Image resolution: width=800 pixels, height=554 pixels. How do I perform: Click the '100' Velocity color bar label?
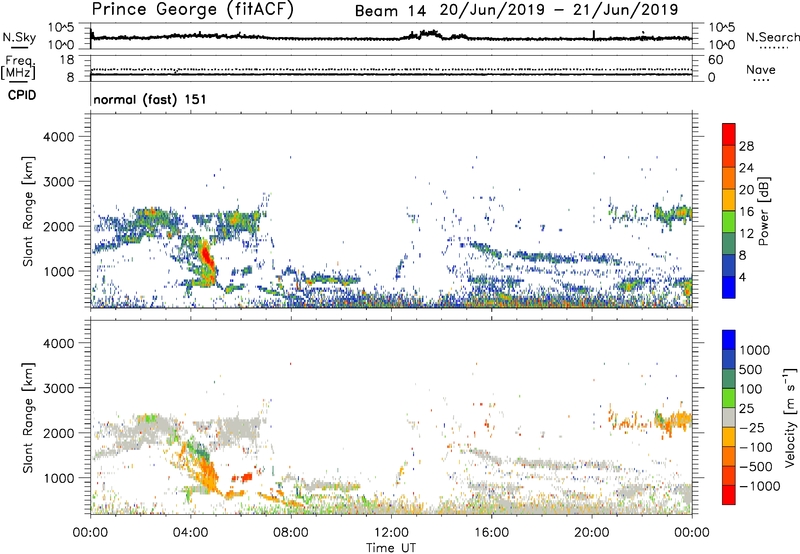point(750,389)
